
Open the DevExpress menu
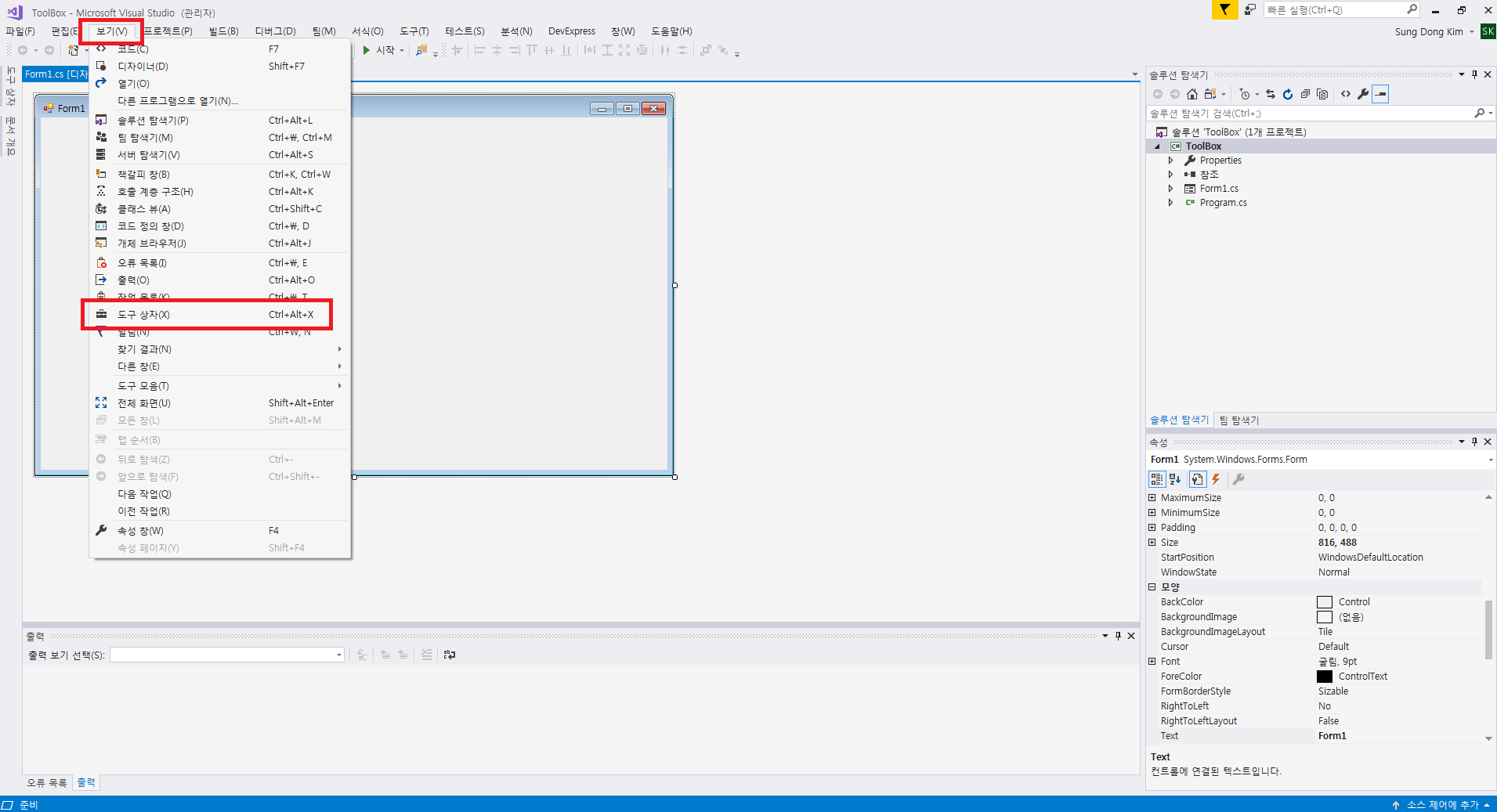coord(572,31)
